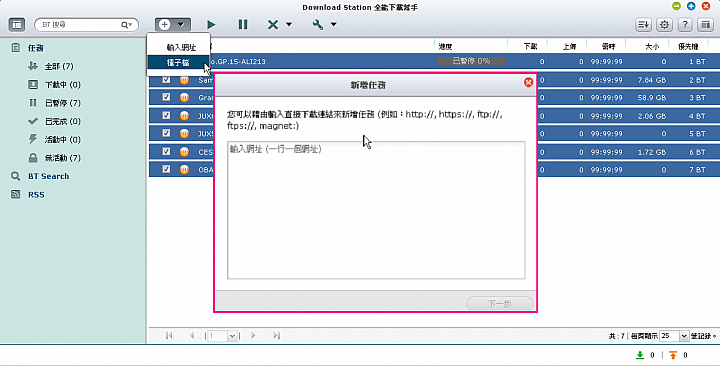Toggle checkbox for the 58.9 GB task
This screenshot has height=366, width=720.
pos(166,97)
